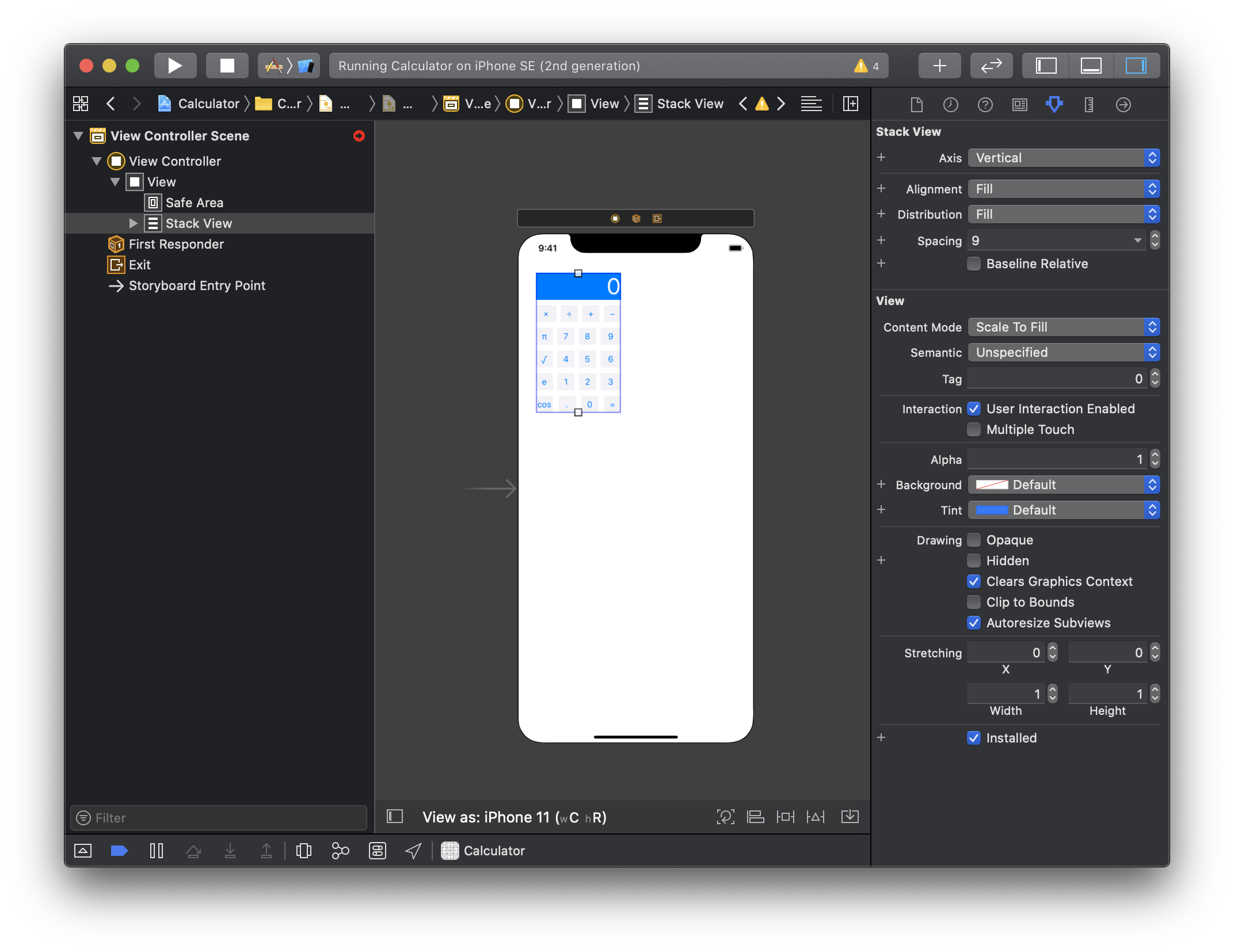Open Debug View Hierarchy icon
Screen dimensions: 1234x952
tap(303, 851)
